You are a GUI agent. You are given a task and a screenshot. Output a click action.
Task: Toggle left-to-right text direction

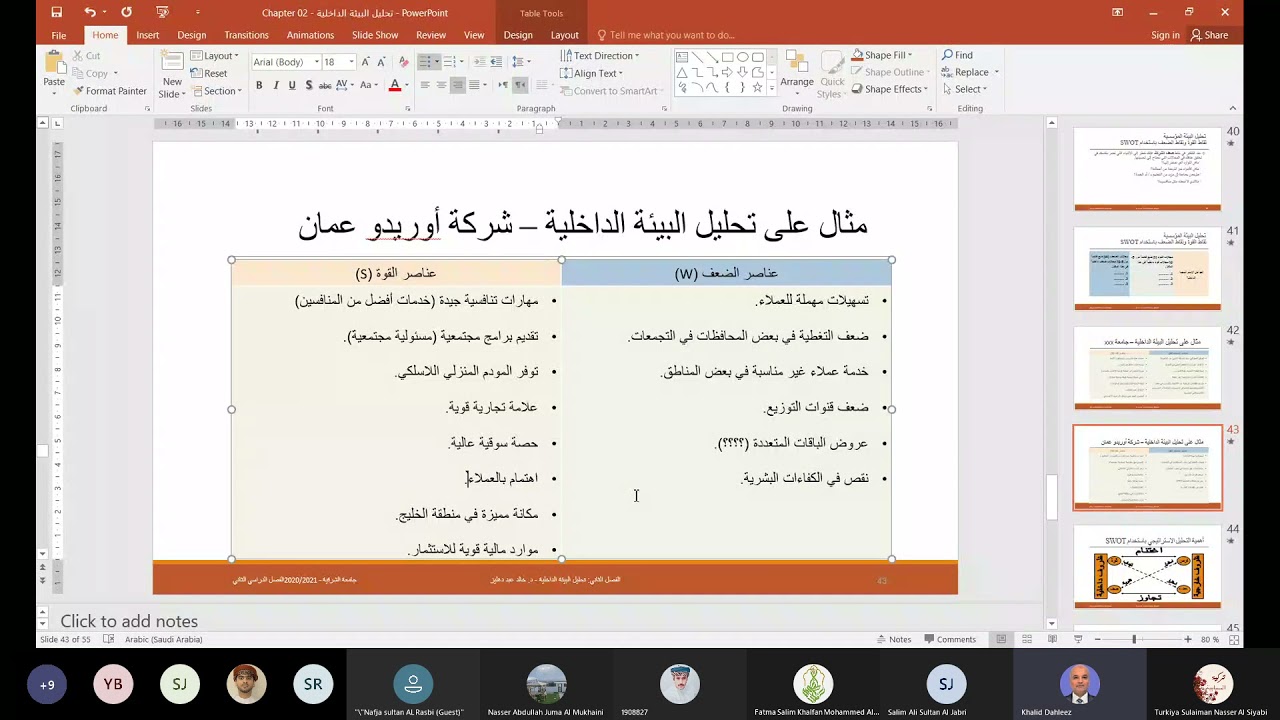[503, 86]
